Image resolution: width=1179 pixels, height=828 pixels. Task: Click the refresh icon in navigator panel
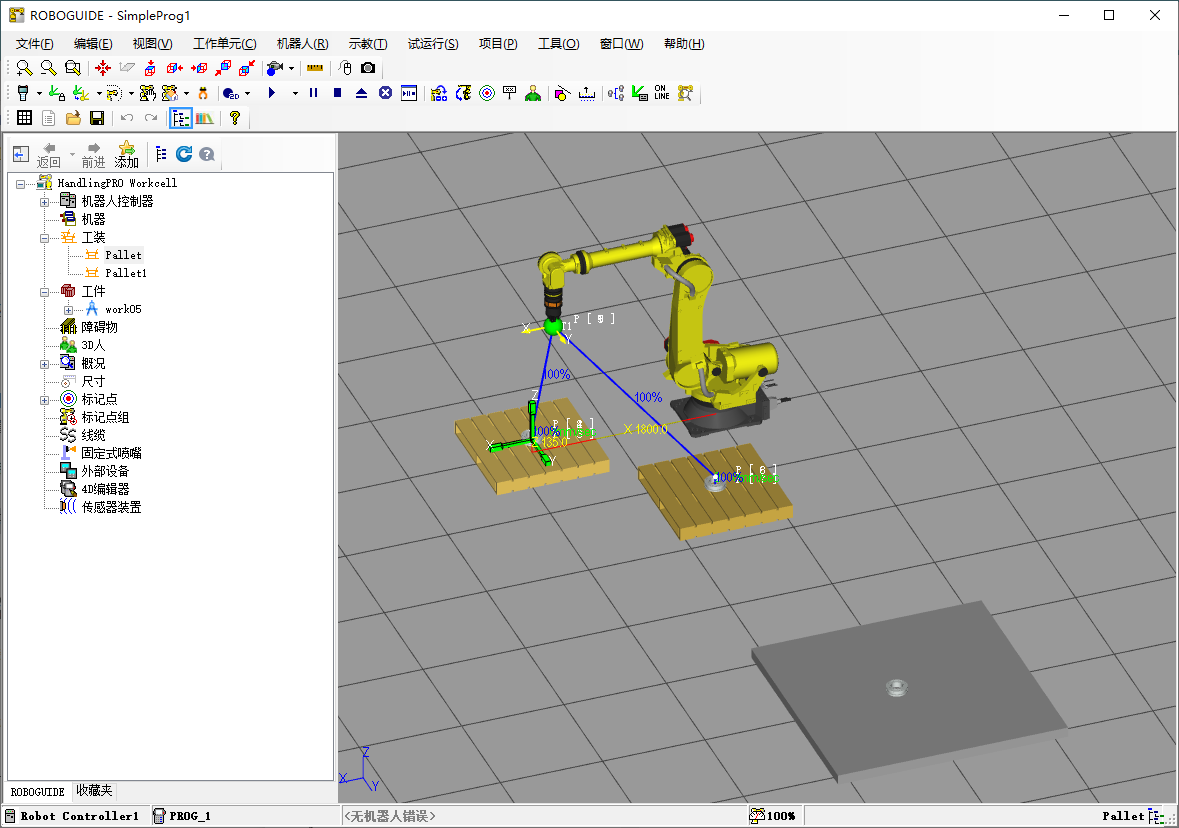click(x=184, y=154)
